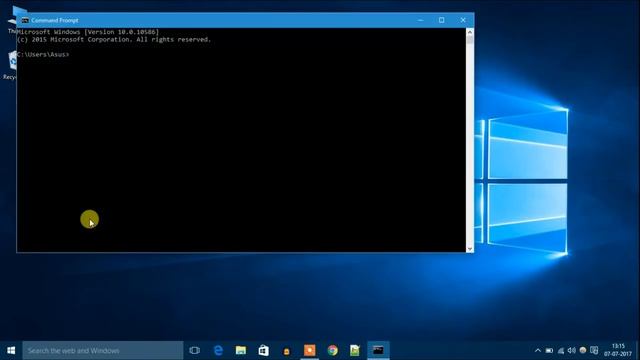Launch Microsoft Edge from the taskbar
The width and height of the screenshot is (640, 360).
point(218,350)
